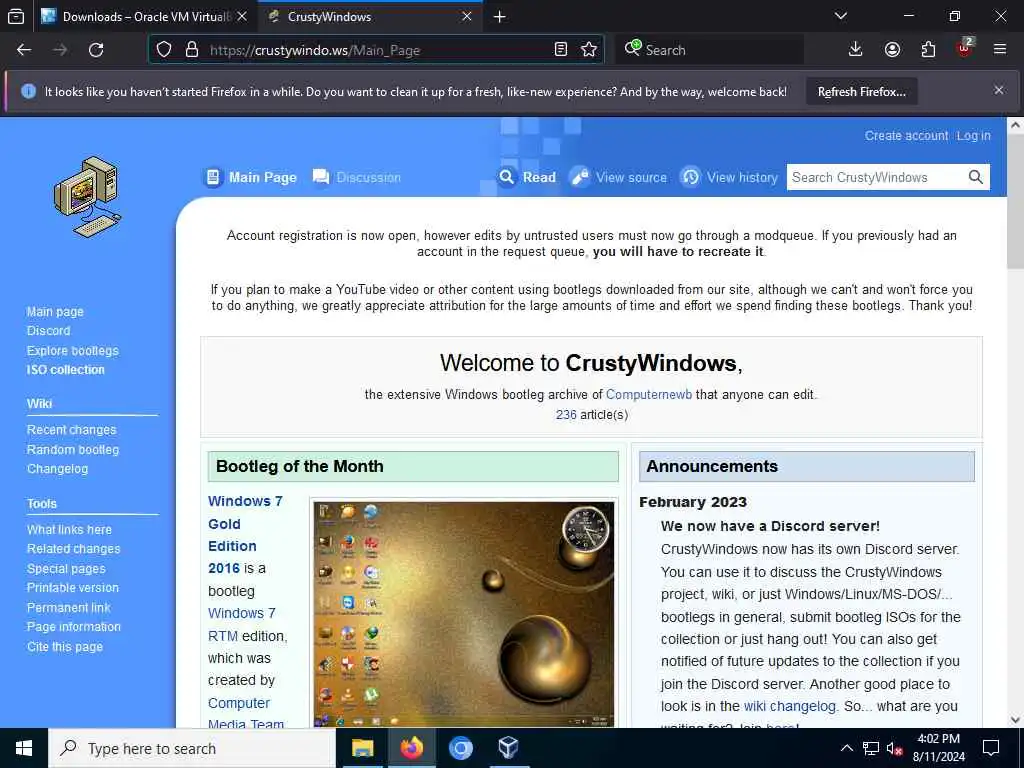Click the Firefox Search box
The width and height of the screenshot is (1024, 768).
tap(709, 50)
